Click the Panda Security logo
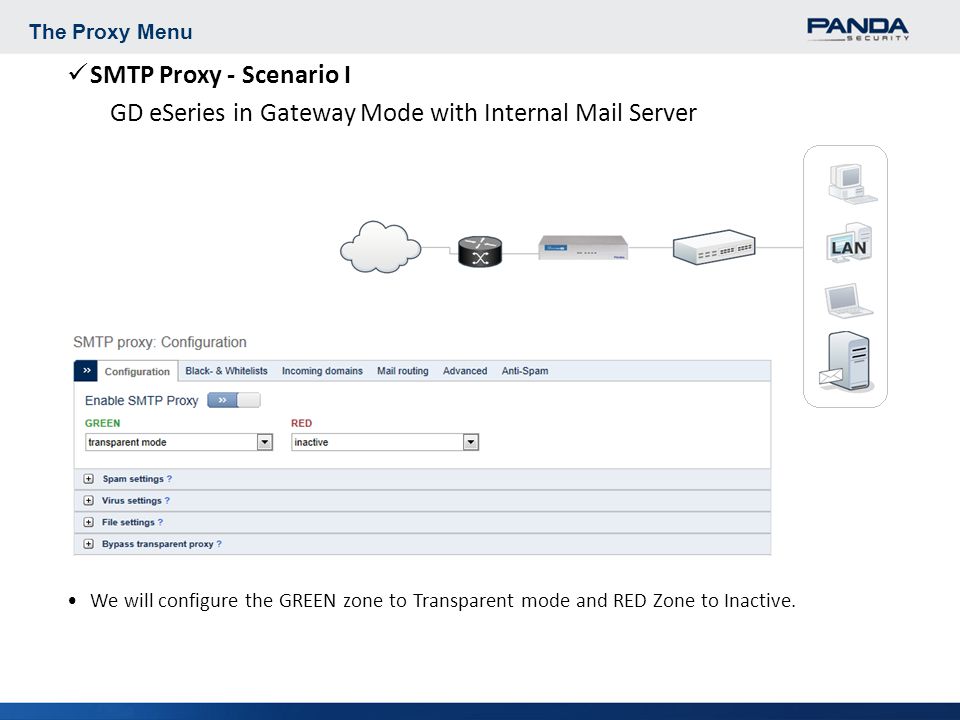Viewport: 960px width, 720px height. 857,29
